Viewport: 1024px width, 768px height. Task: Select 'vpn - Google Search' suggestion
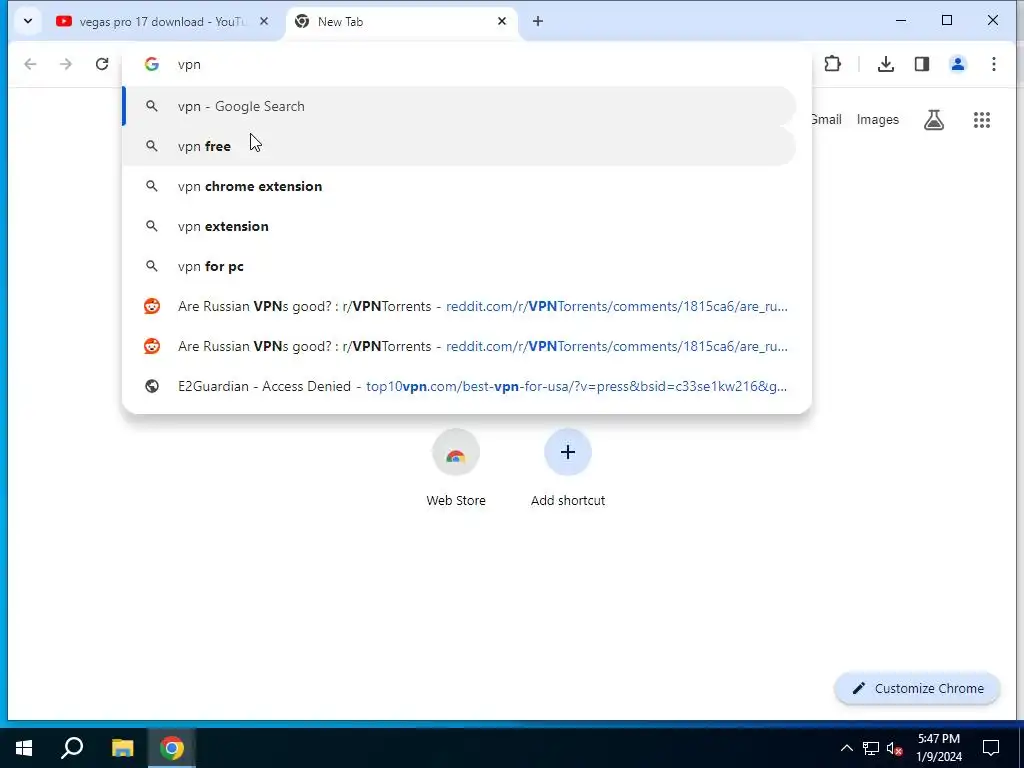point(460,106)
